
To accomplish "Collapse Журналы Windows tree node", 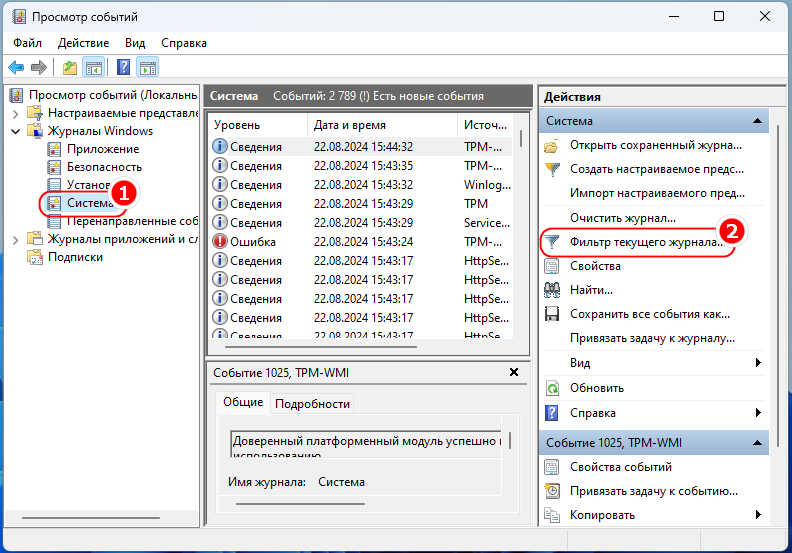I will tap(16, 131).
